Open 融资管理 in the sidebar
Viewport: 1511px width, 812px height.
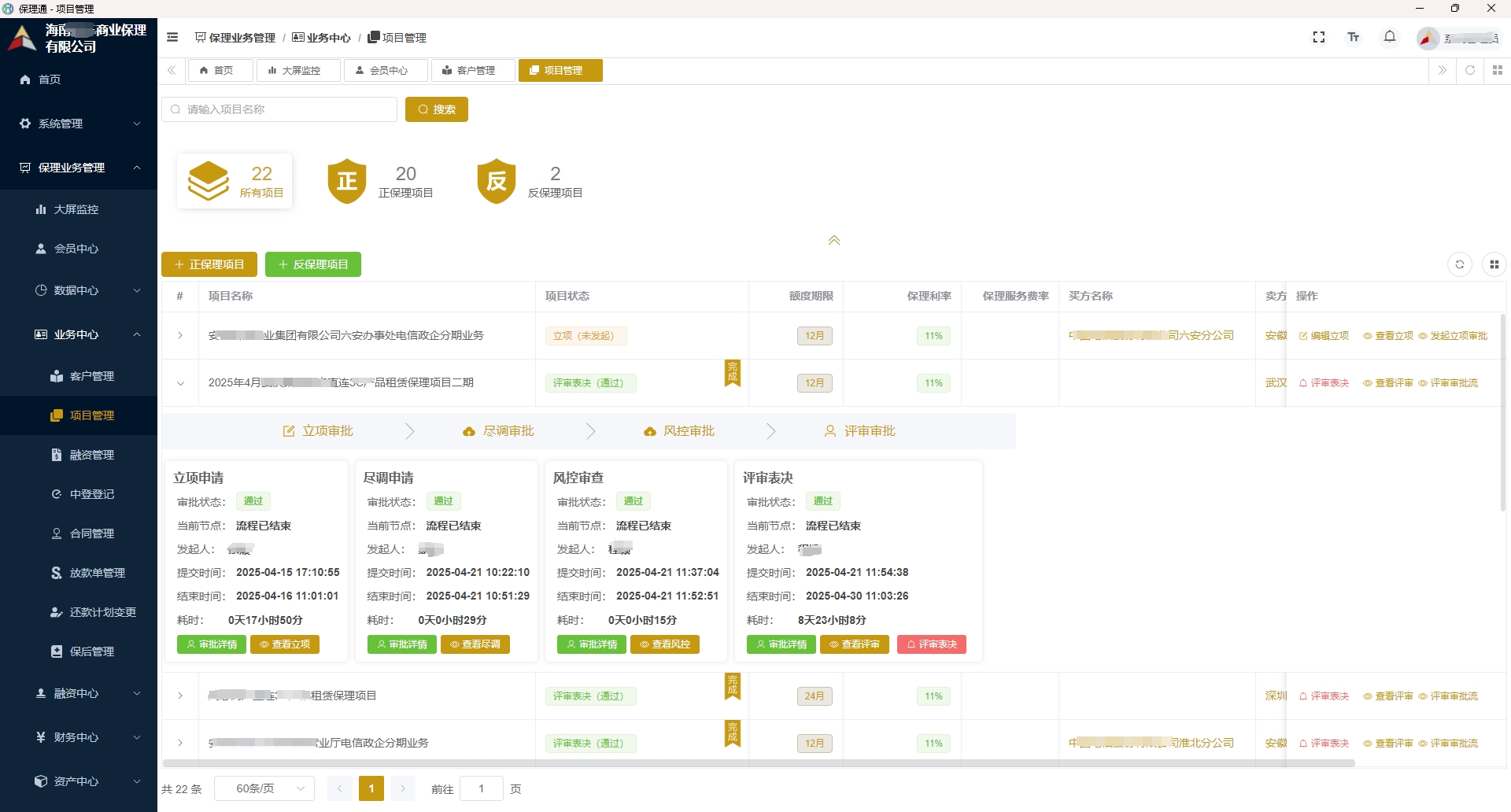click(x=91, y=455)
